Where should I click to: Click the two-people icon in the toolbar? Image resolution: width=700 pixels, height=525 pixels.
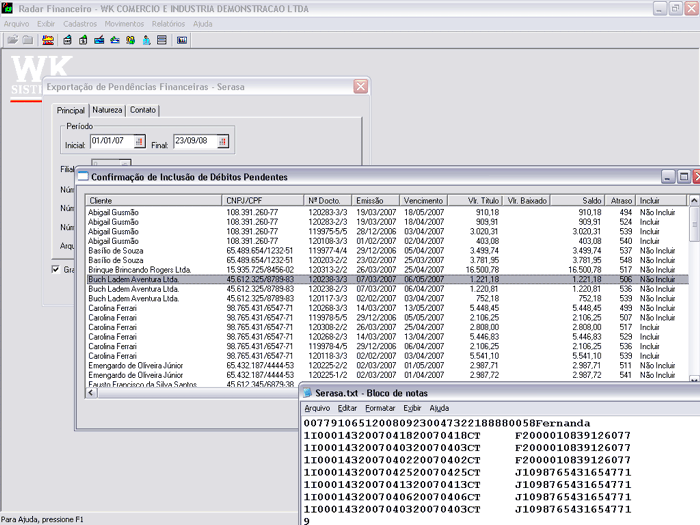pyautogui.click(x=130, y=40)
